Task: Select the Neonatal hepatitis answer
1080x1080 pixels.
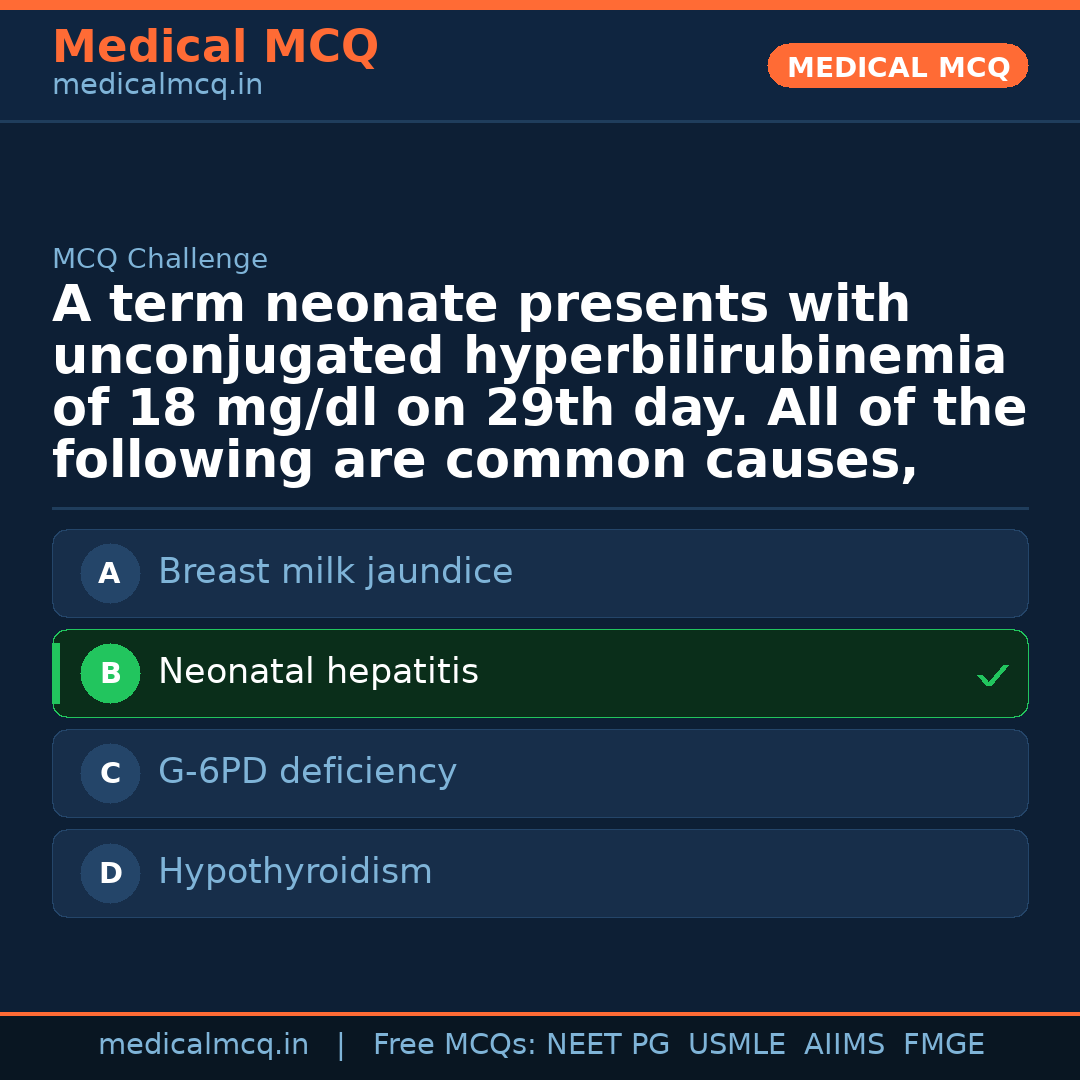Action: (x=318, y=672)
